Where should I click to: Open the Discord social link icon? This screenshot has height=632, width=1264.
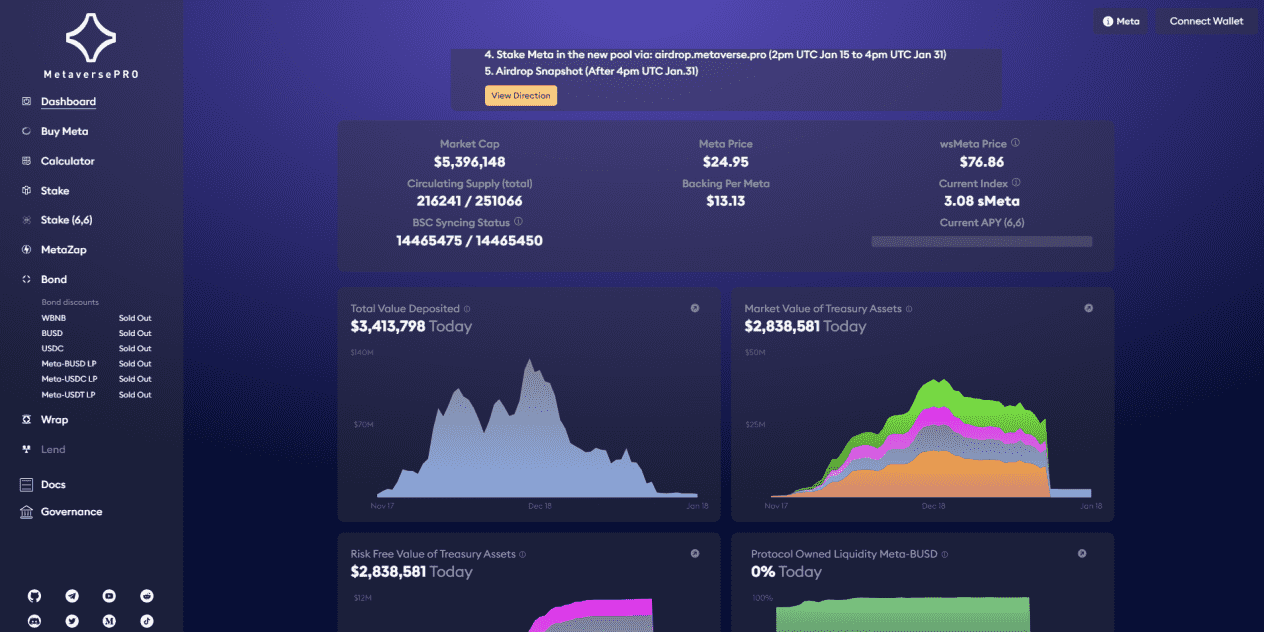click(x=35, y=621)
